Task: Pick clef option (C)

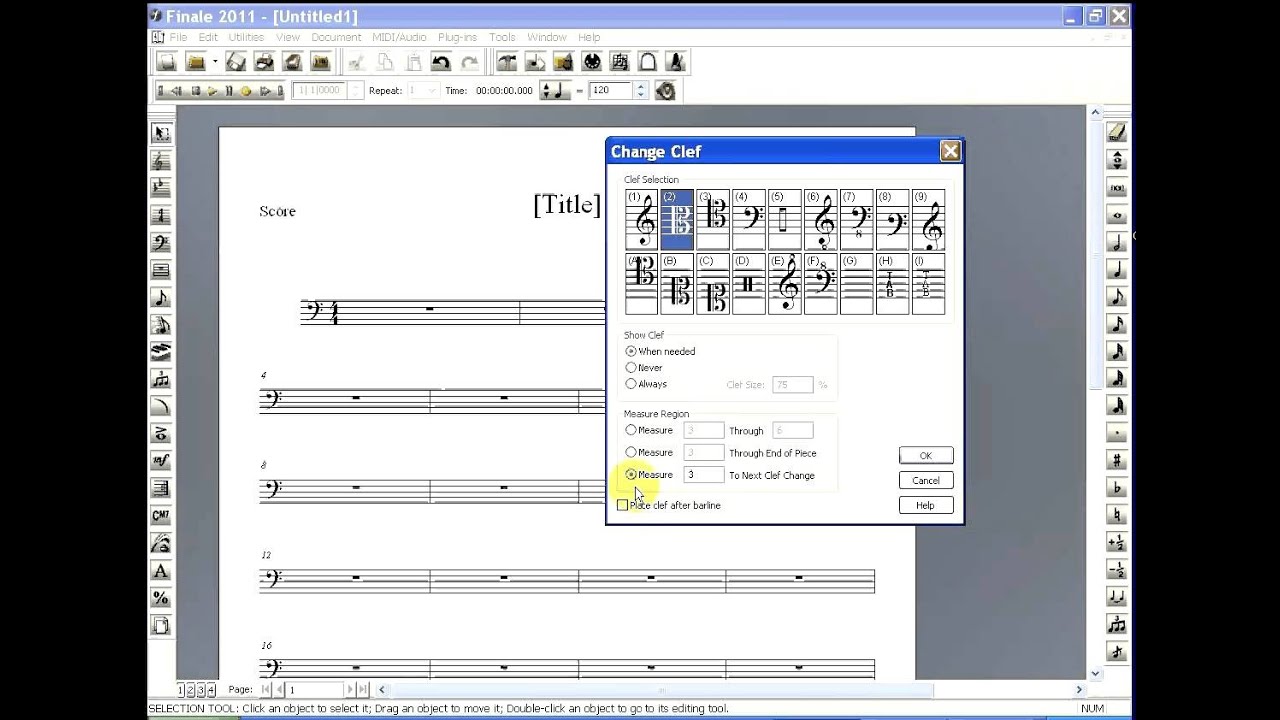Action: (713, 284)
